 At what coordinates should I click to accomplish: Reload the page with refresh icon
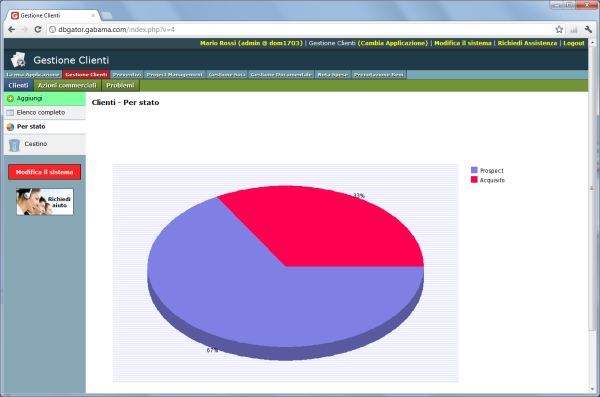point(38,29)
